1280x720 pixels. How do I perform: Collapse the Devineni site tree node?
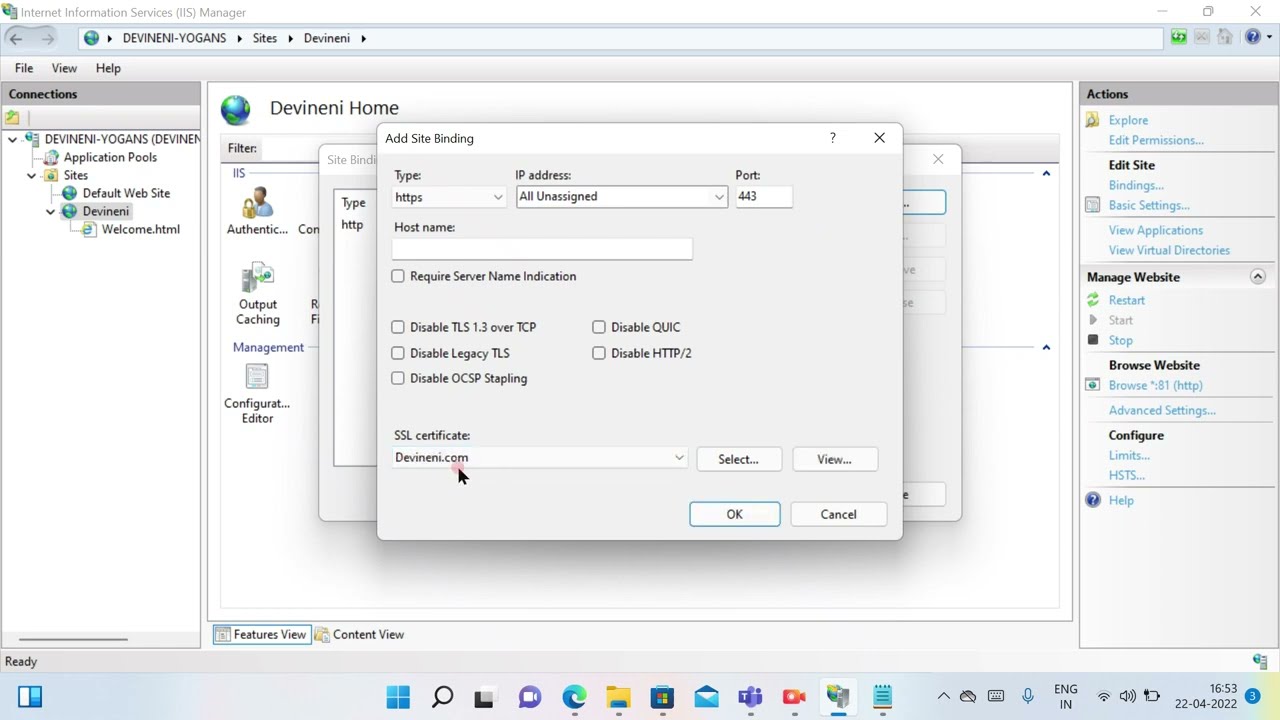point(51,212)
